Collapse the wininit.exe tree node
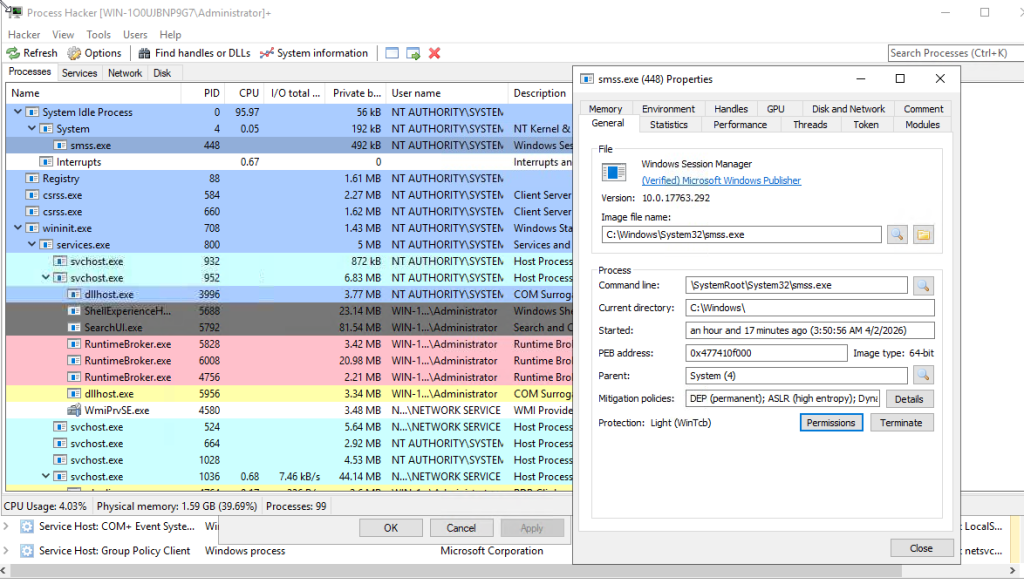Image resolution: width=1024 pixels, height=584 pixels. [18, 228]
